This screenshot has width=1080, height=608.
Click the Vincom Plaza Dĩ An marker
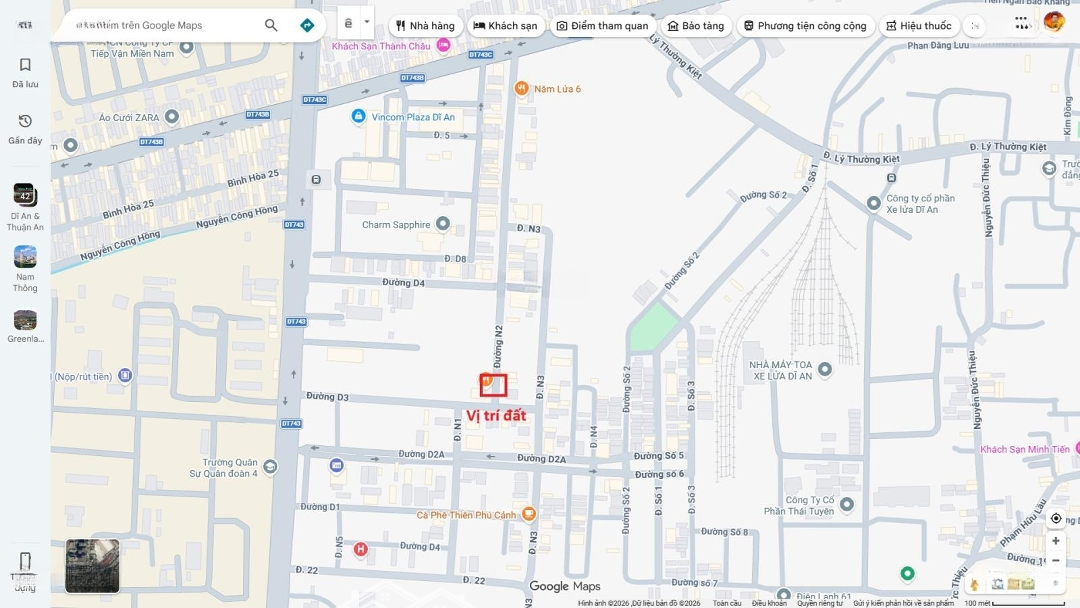pos(358,117)
